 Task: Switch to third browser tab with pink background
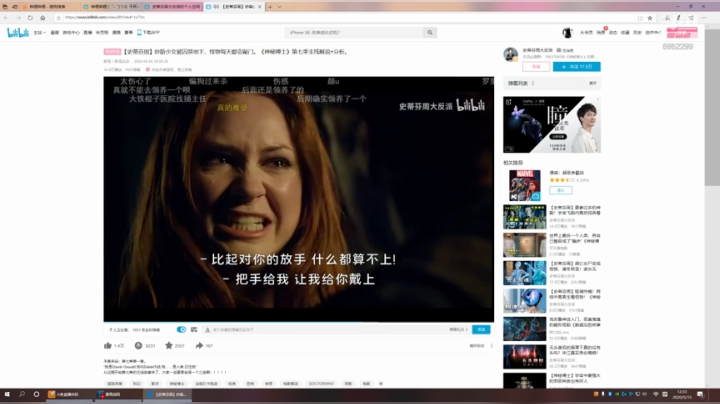tap(172, 7)
